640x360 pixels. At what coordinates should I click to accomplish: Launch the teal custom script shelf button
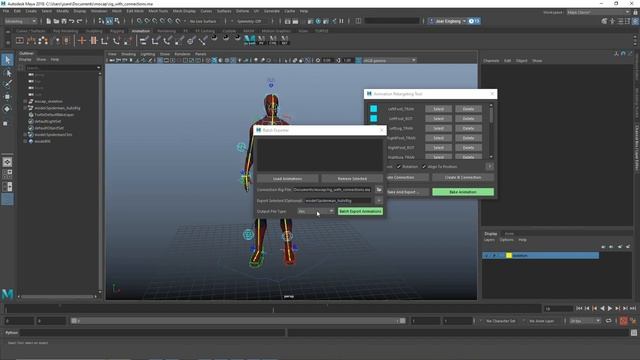(x=249, y=40)
